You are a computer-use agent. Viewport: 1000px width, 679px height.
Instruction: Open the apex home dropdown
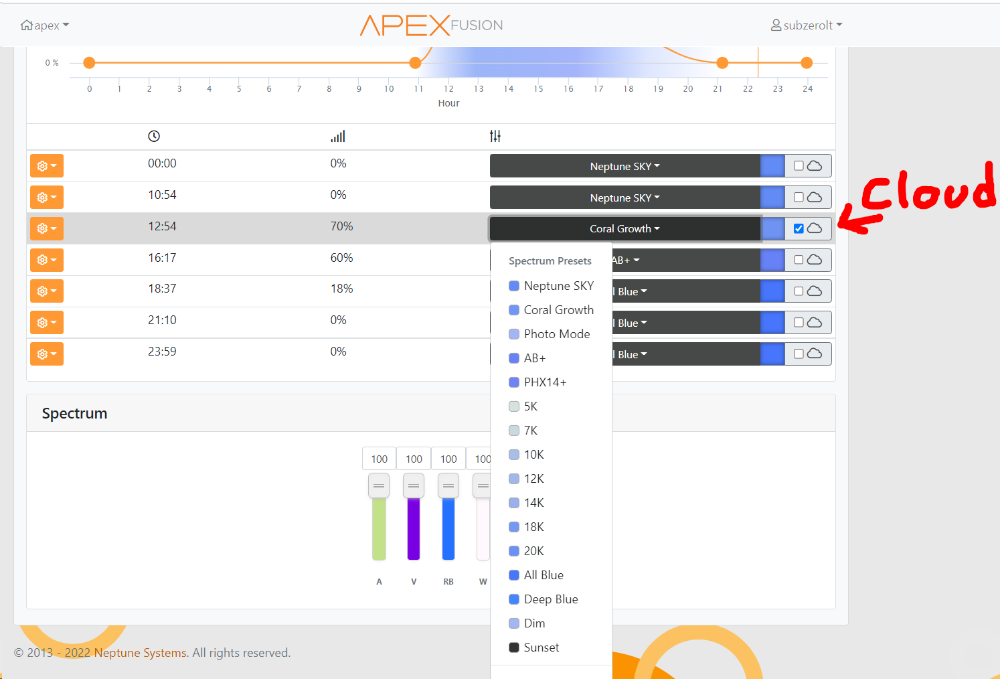[45, 26]
